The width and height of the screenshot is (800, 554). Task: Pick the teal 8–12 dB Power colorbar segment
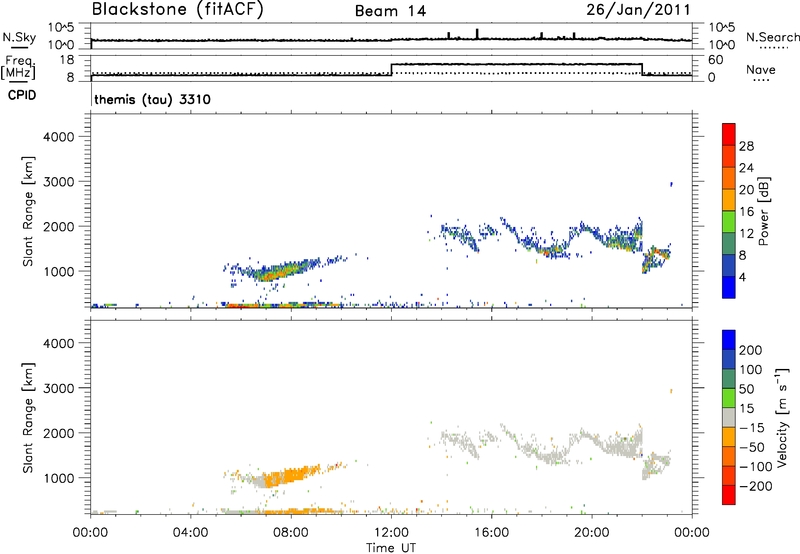tap(729, 243)
